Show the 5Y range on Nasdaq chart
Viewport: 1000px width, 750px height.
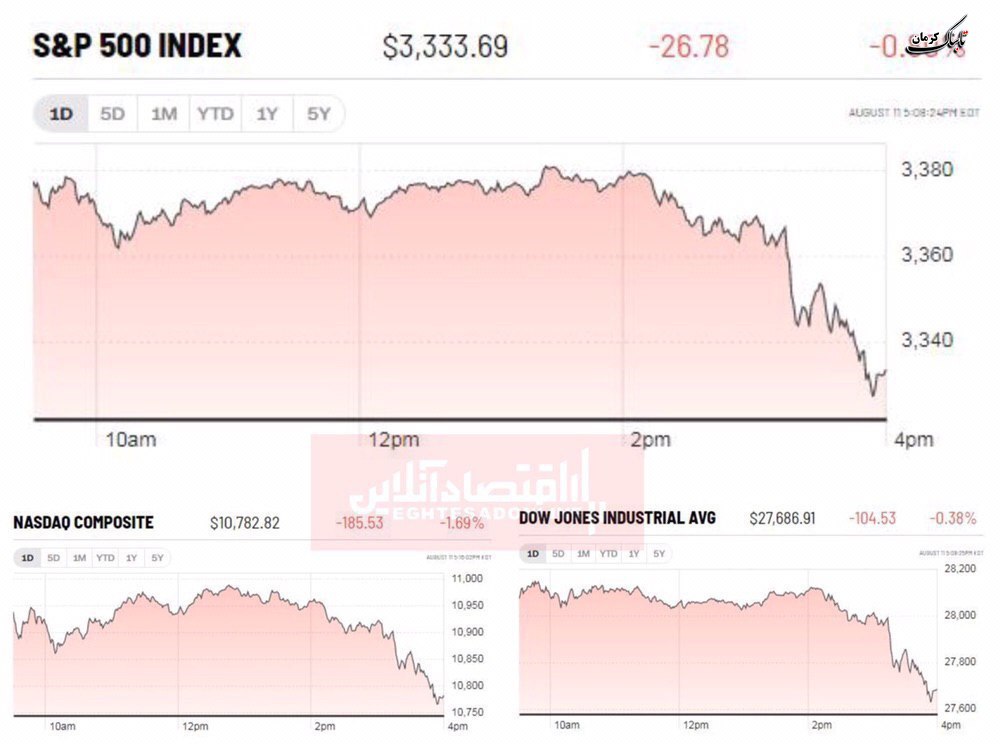pyautogui.click(x=157, y=558)
